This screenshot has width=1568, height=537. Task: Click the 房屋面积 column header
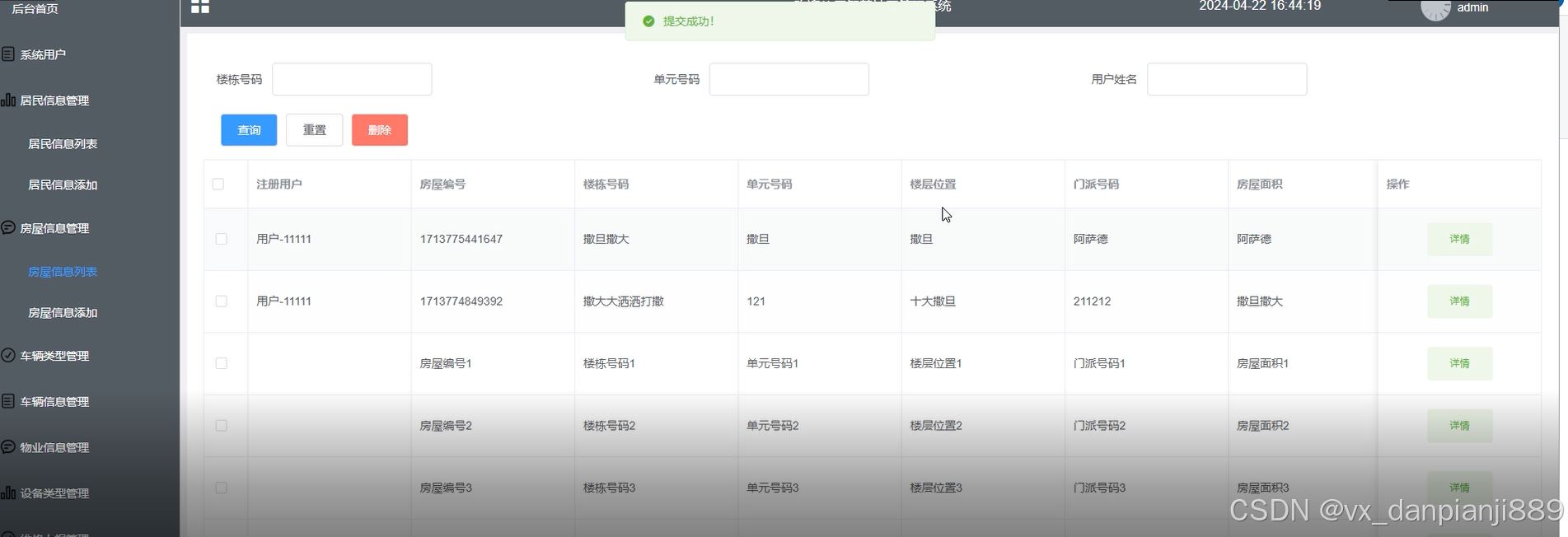click(1260, 184)
